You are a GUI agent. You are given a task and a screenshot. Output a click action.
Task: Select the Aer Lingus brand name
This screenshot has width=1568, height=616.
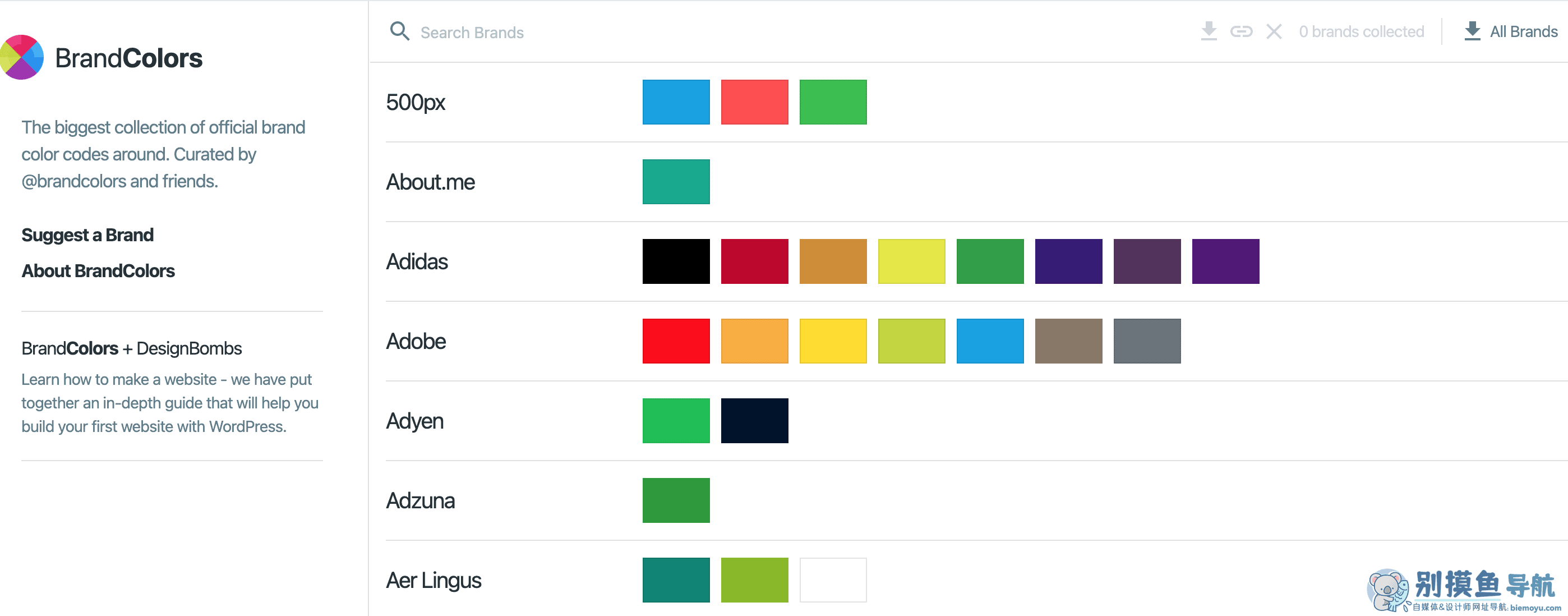coord(433,581)
